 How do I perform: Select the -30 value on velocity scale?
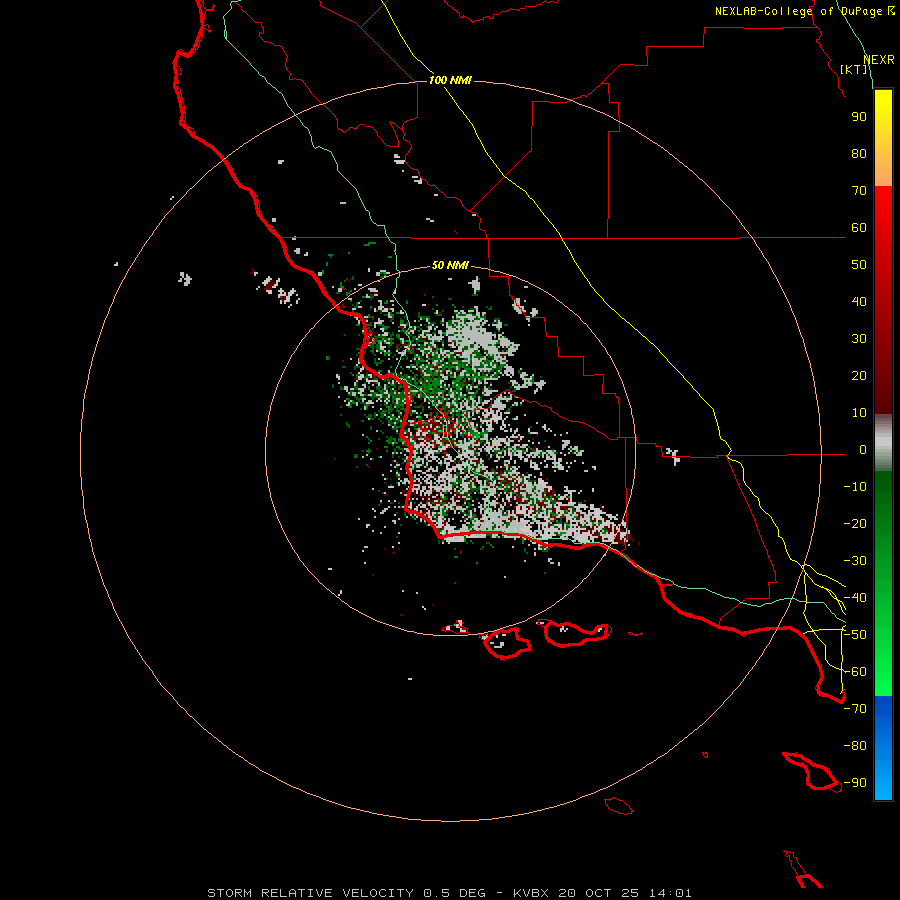pos(855,561)
